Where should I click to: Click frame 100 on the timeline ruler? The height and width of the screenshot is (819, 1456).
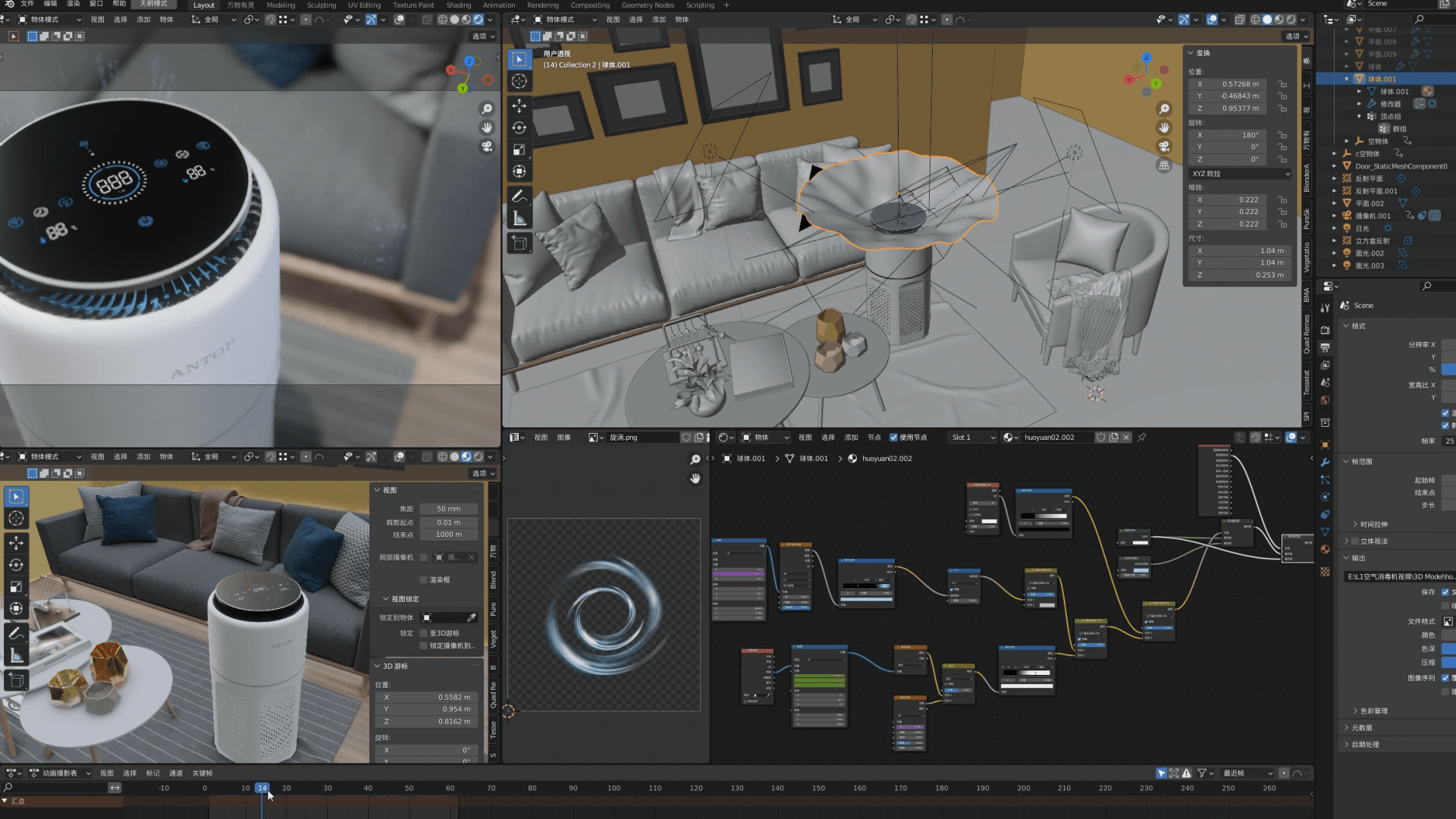pyautogui.click(x=613, y=789)
